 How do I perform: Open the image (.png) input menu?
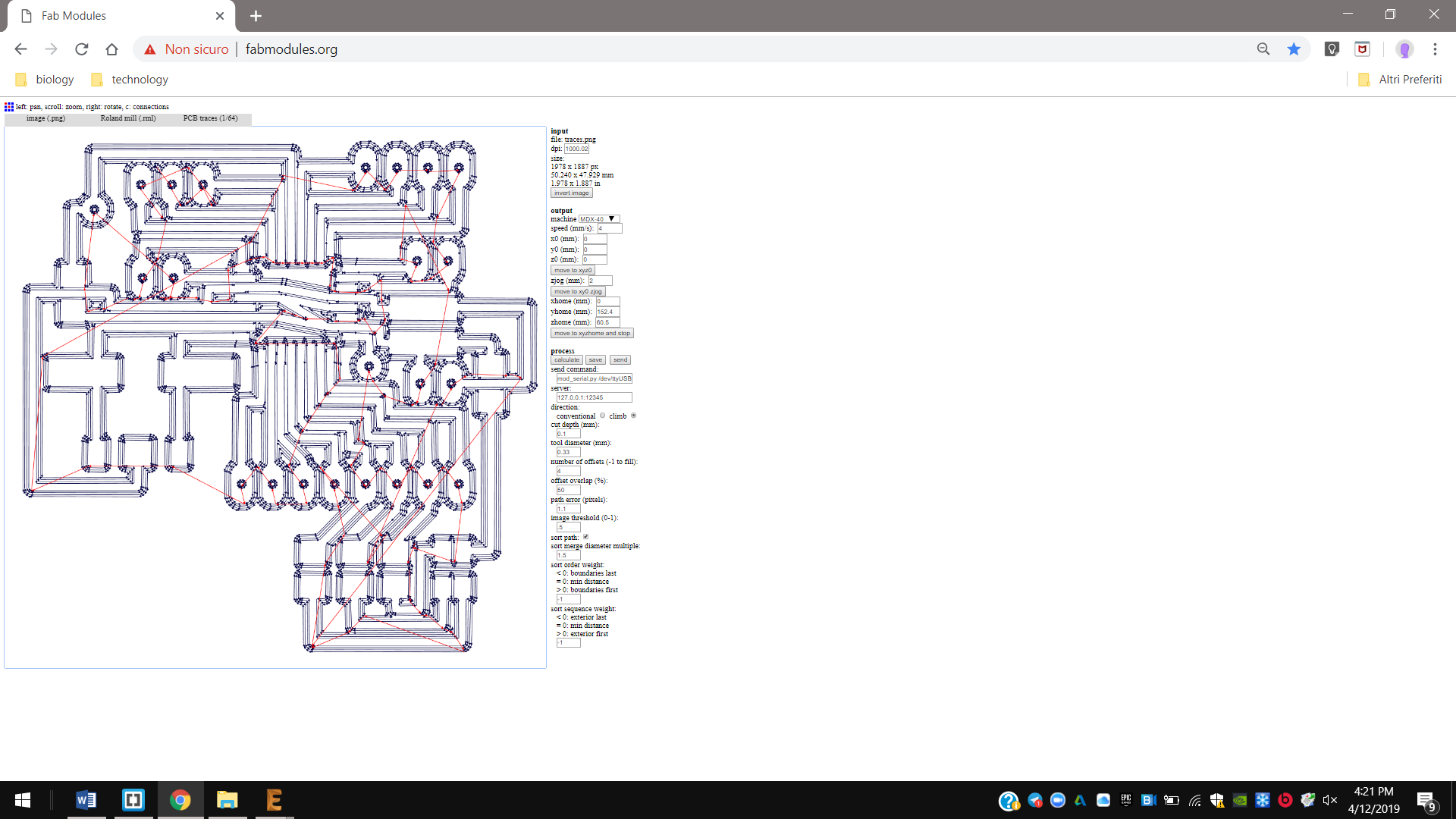pos(45,118)
